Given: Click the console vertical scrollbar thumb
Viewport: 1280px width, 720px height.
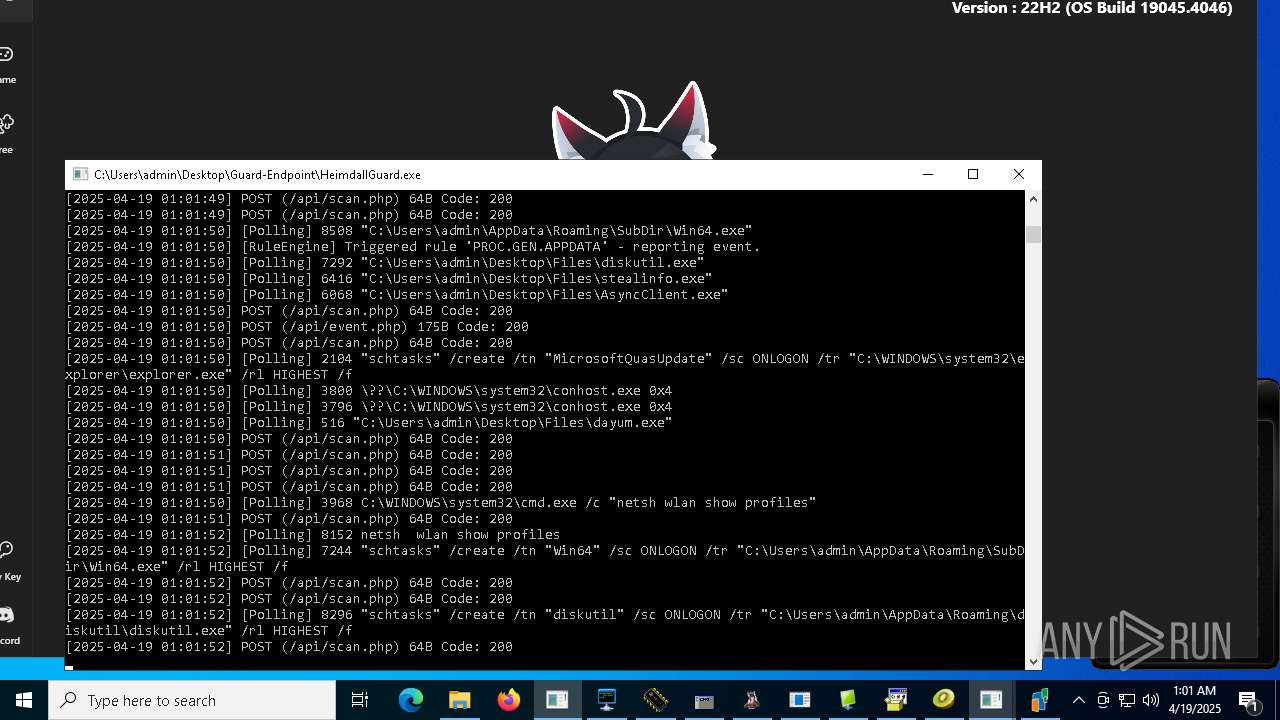Looking at the screenshot, I should pyautogui.click(x=1033, y=234).
